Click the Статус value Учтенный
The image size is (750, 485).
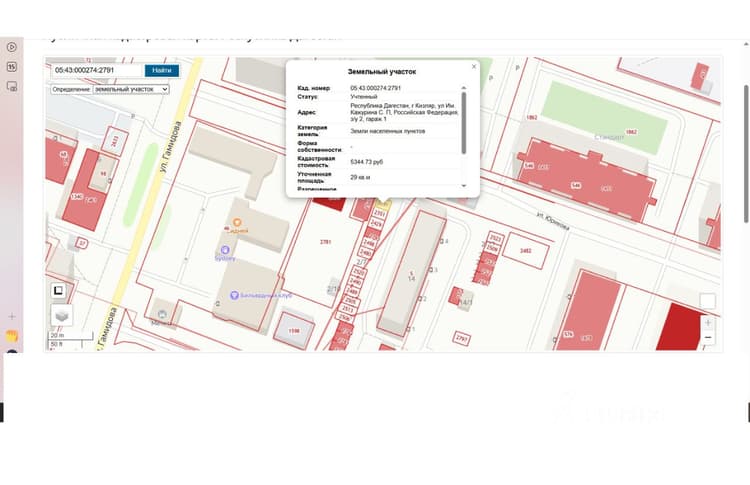(x=364, y=97)
